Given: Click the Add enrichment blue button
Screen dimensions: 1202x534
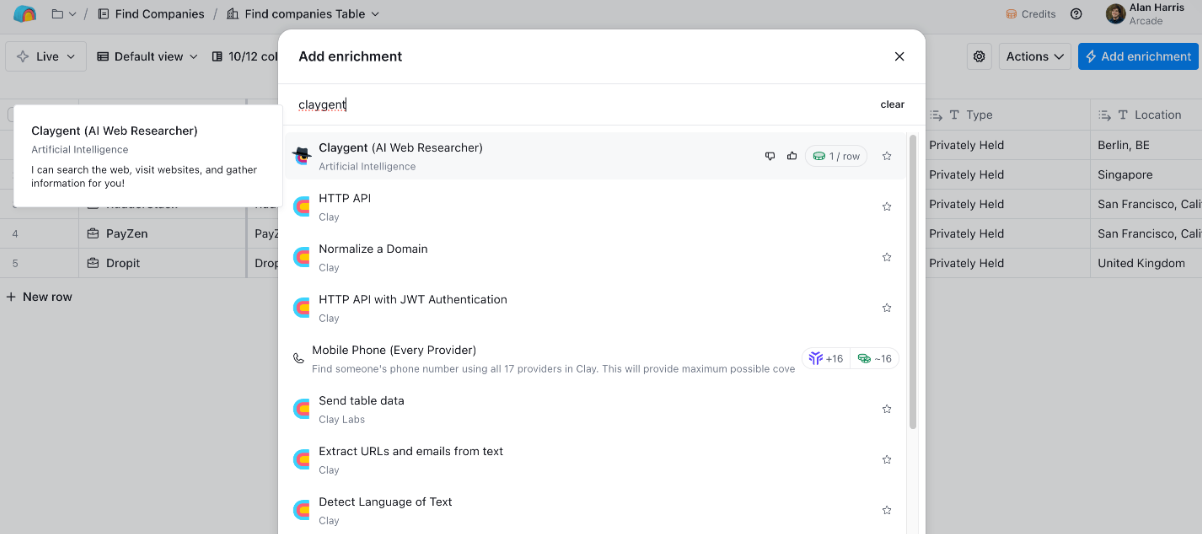Looking at the screenshot, I should pos(1138,57).
